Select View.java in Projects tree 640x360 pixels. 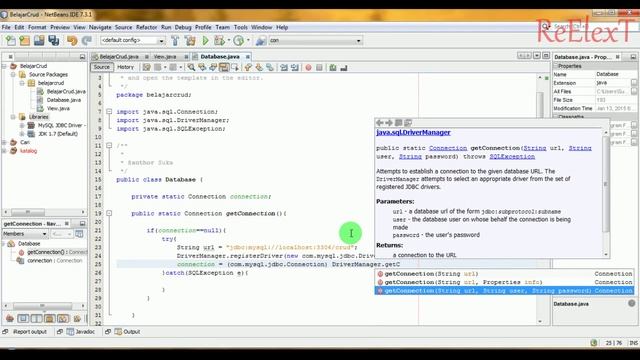(58, 109)
